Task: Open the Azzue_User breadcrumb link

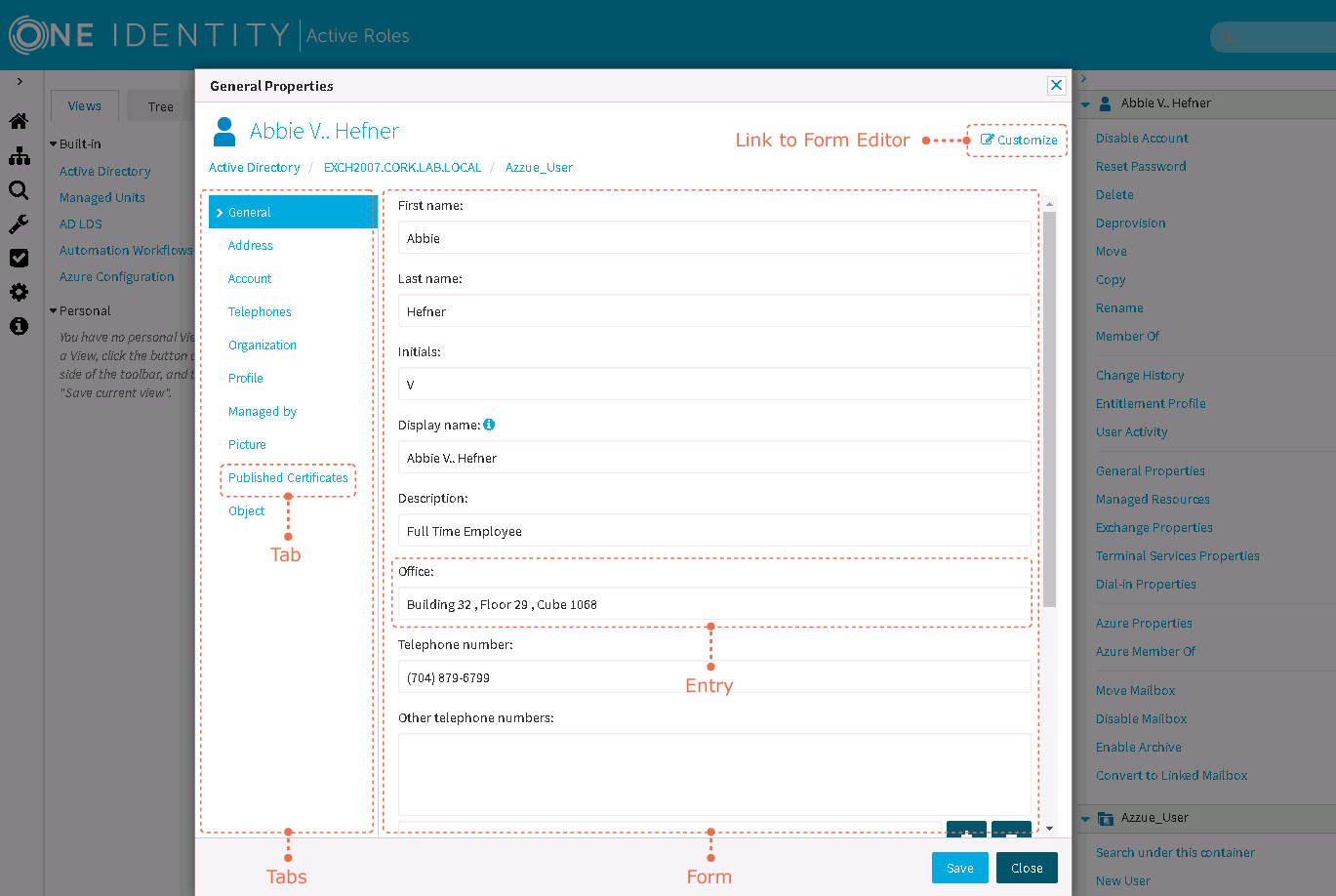Action: point(539,168)
